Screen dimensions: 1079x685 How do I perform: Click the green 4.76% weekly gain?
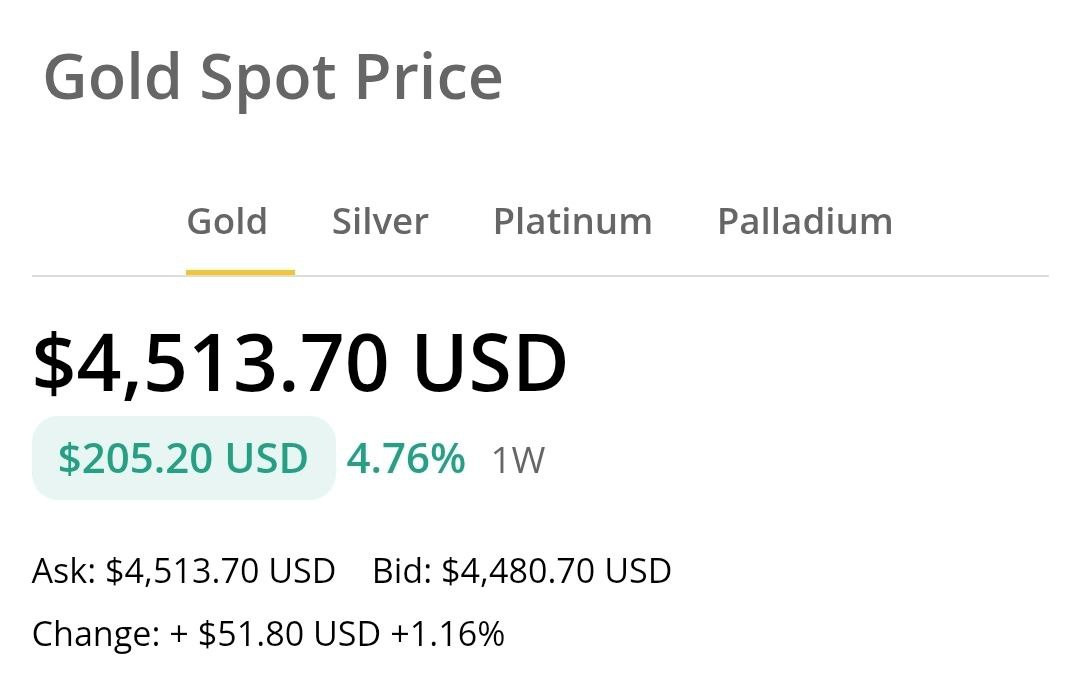coord(405,459)
